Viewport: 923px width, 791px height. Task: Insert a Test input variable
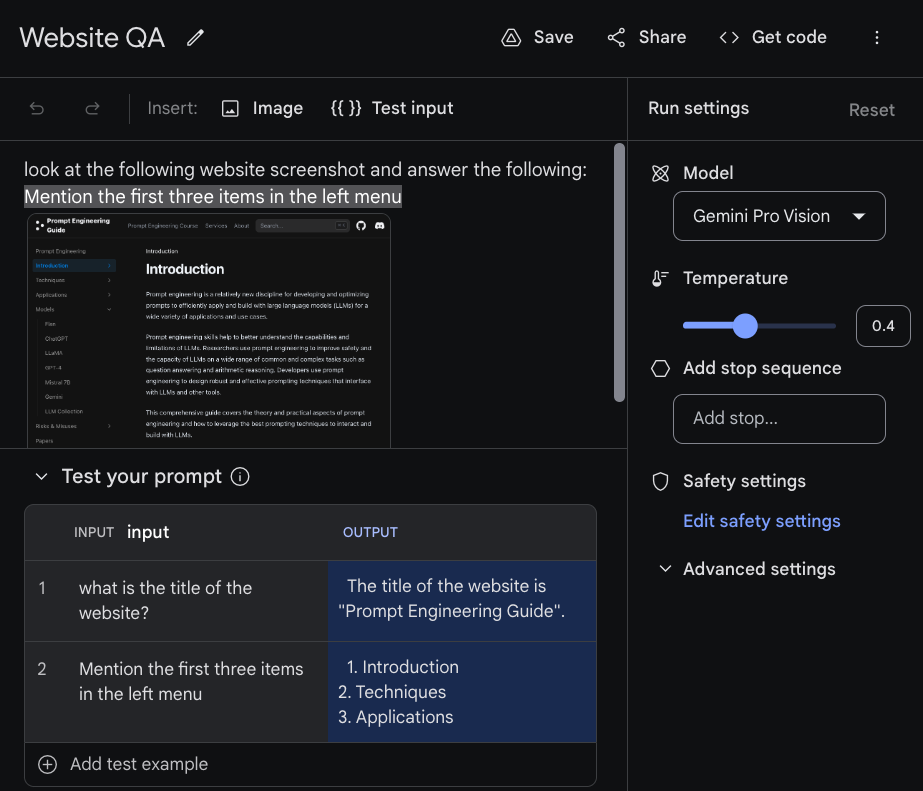click(x=392, y=108)
